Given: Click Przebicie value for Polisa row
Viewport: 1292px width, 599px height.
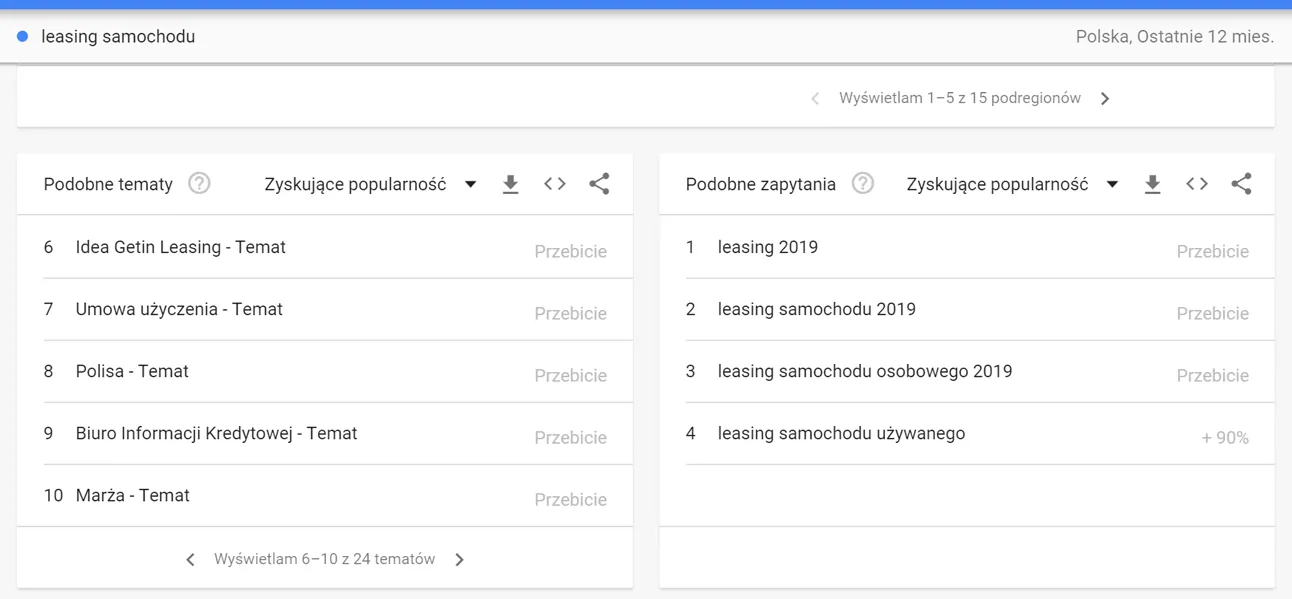Looking at the screenshot, I should coord(570,376).
